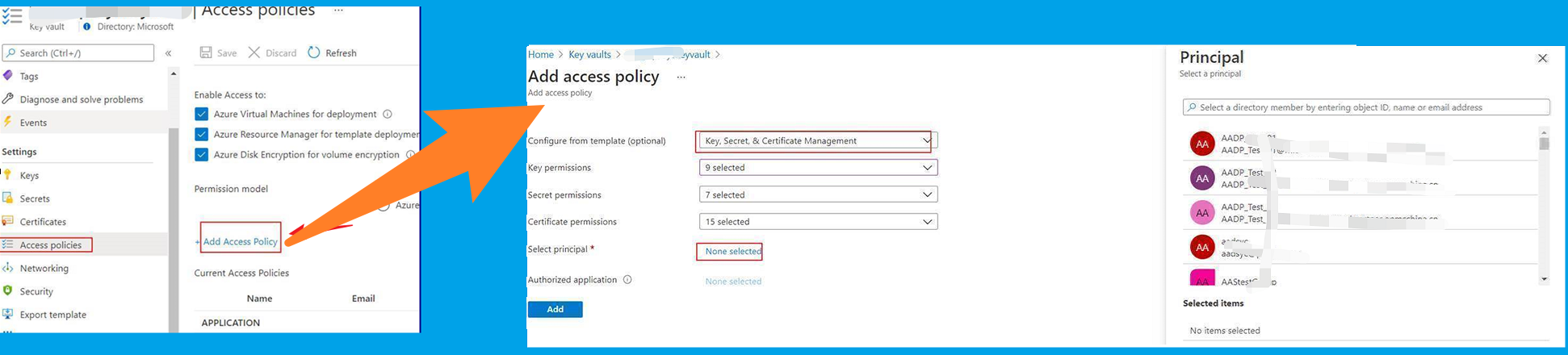
Task: Close the Principal panel
Action: (1542, 58)
